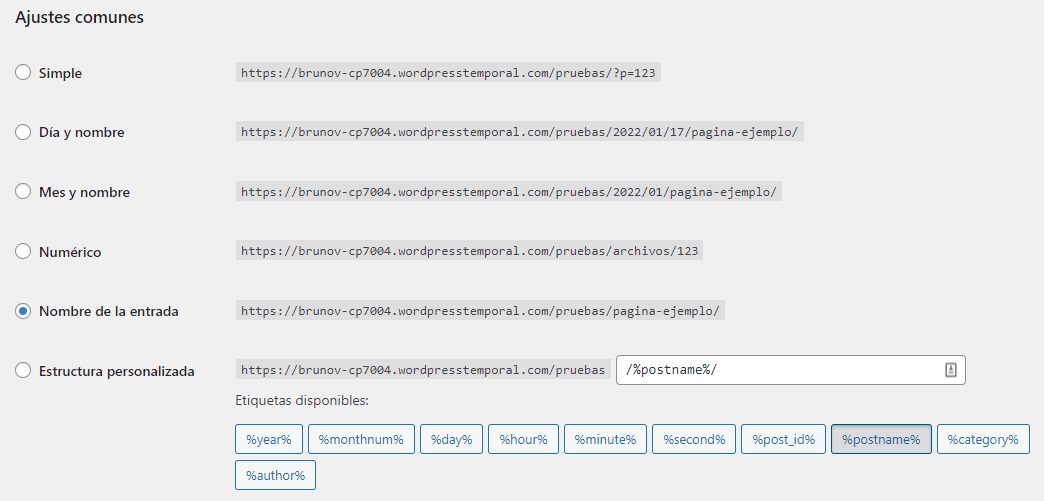Screen dimensions: 1044x501
Task: Click the Numérico label text
Action: (70, 252)
